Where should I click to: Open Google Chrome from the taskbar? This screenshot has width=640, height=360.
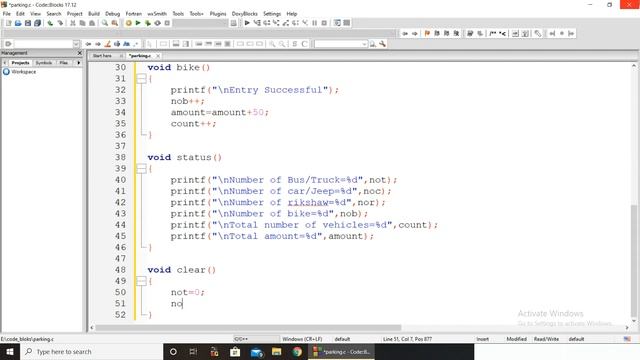pyautogui.click(x=297, y=351)
